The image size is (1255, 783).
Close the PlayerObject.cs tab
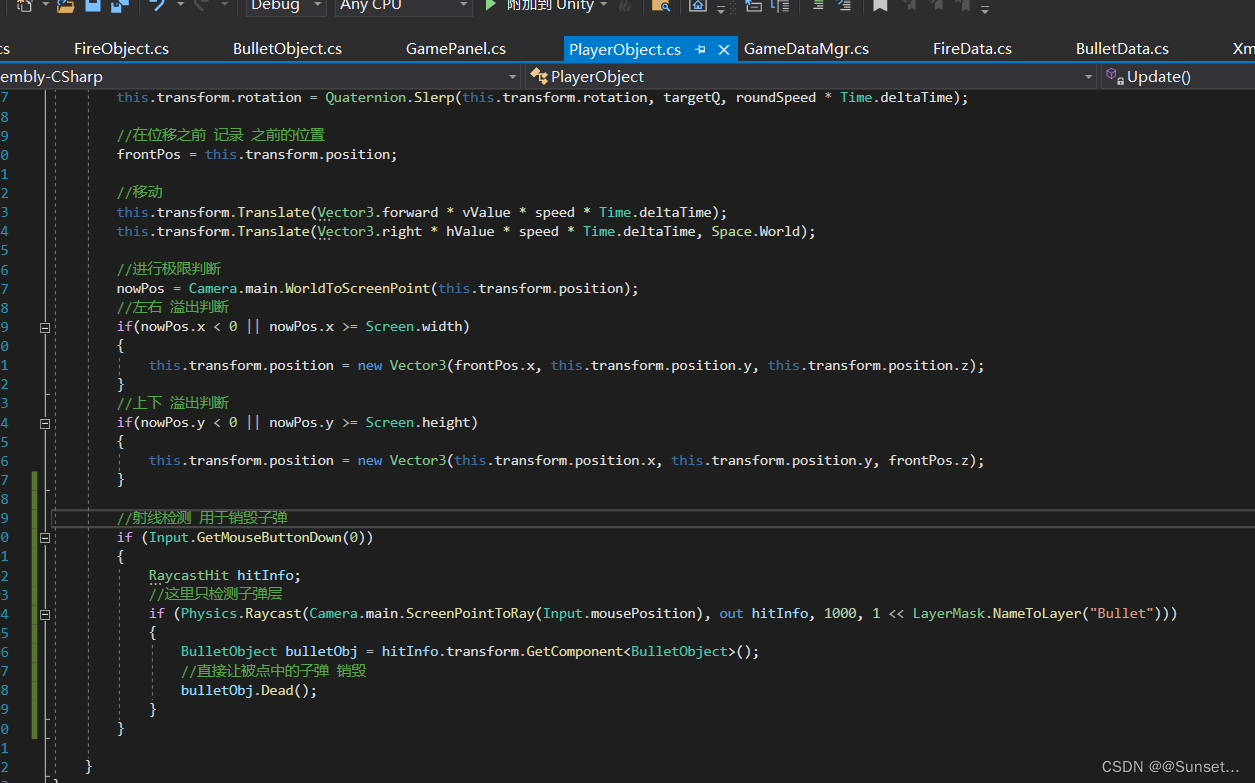click(724, 49)
